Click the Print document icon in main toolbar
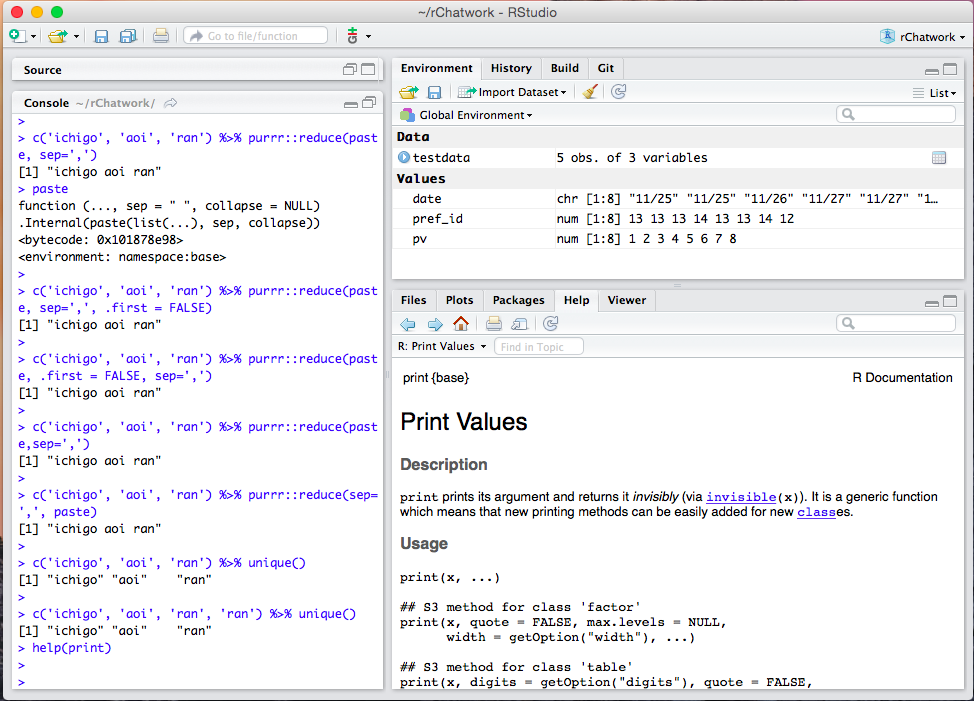The height and width of the screenshot is (701, 974). (160, 36)
